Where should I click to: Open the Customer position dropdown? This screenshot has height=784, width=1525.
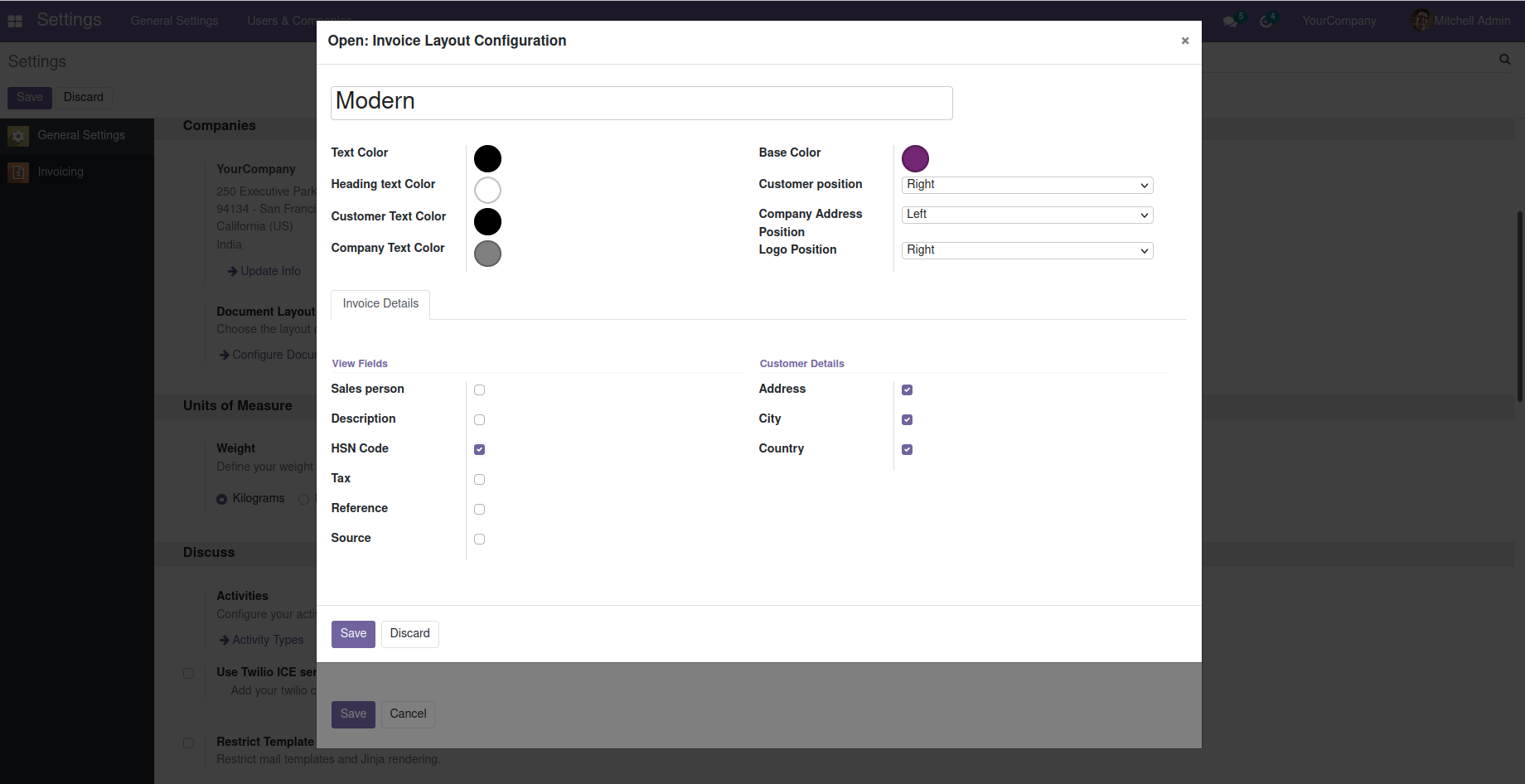click(1026, 185)
